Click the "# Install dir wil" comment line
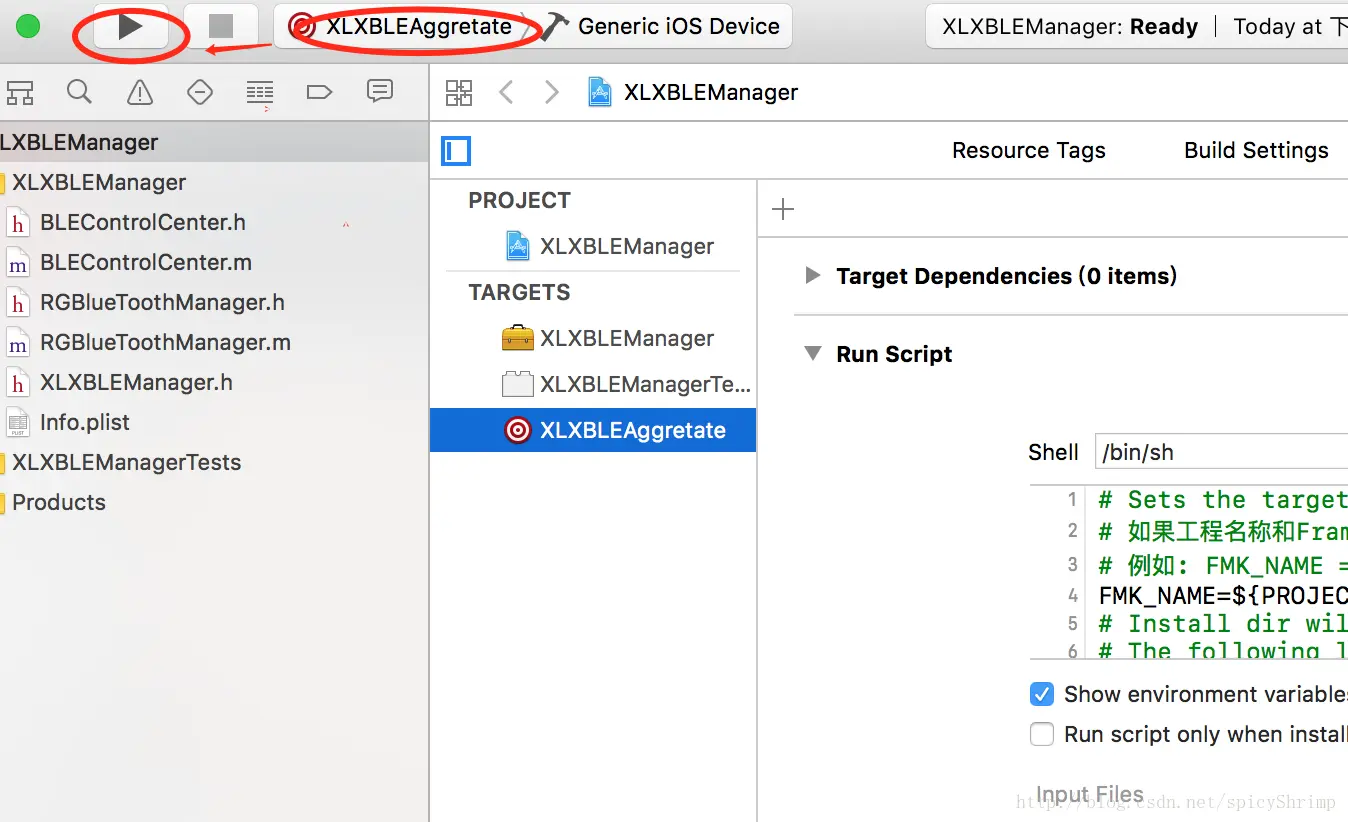Image resolution: width=1348 pixels, height=822 pixels. point(1222,624)
